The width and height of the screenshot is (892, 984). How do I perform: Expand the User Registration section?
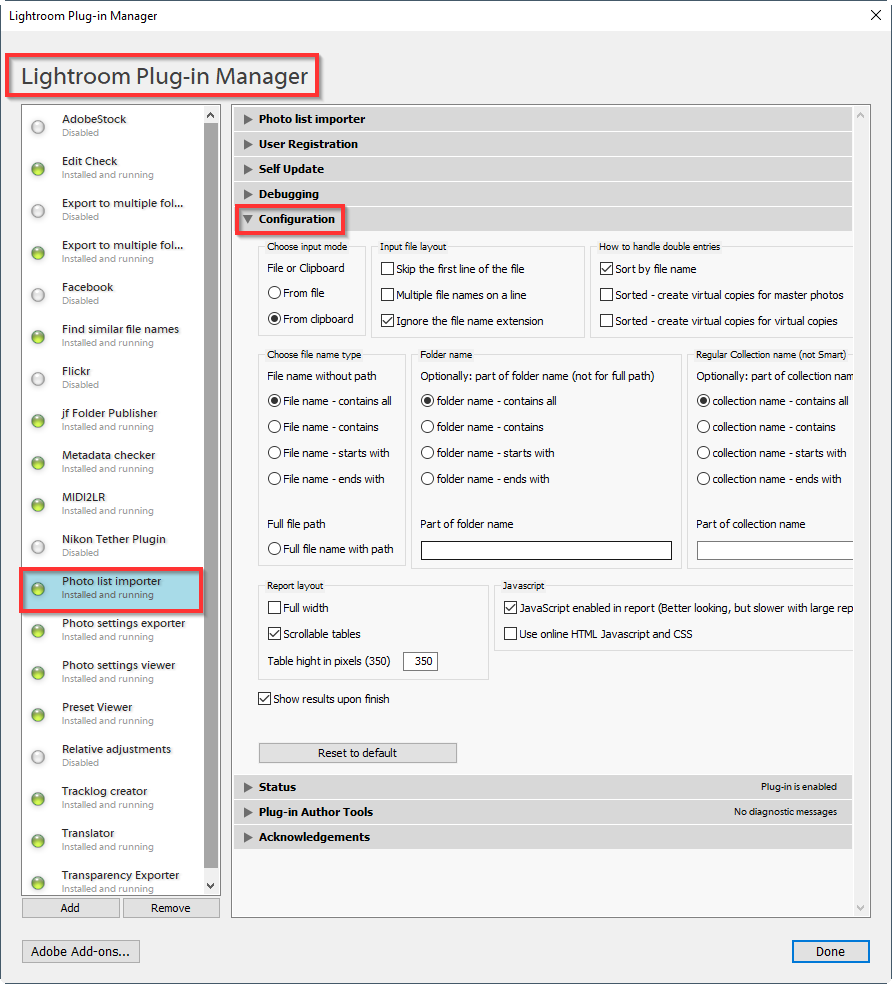click(x=307, y=144)
